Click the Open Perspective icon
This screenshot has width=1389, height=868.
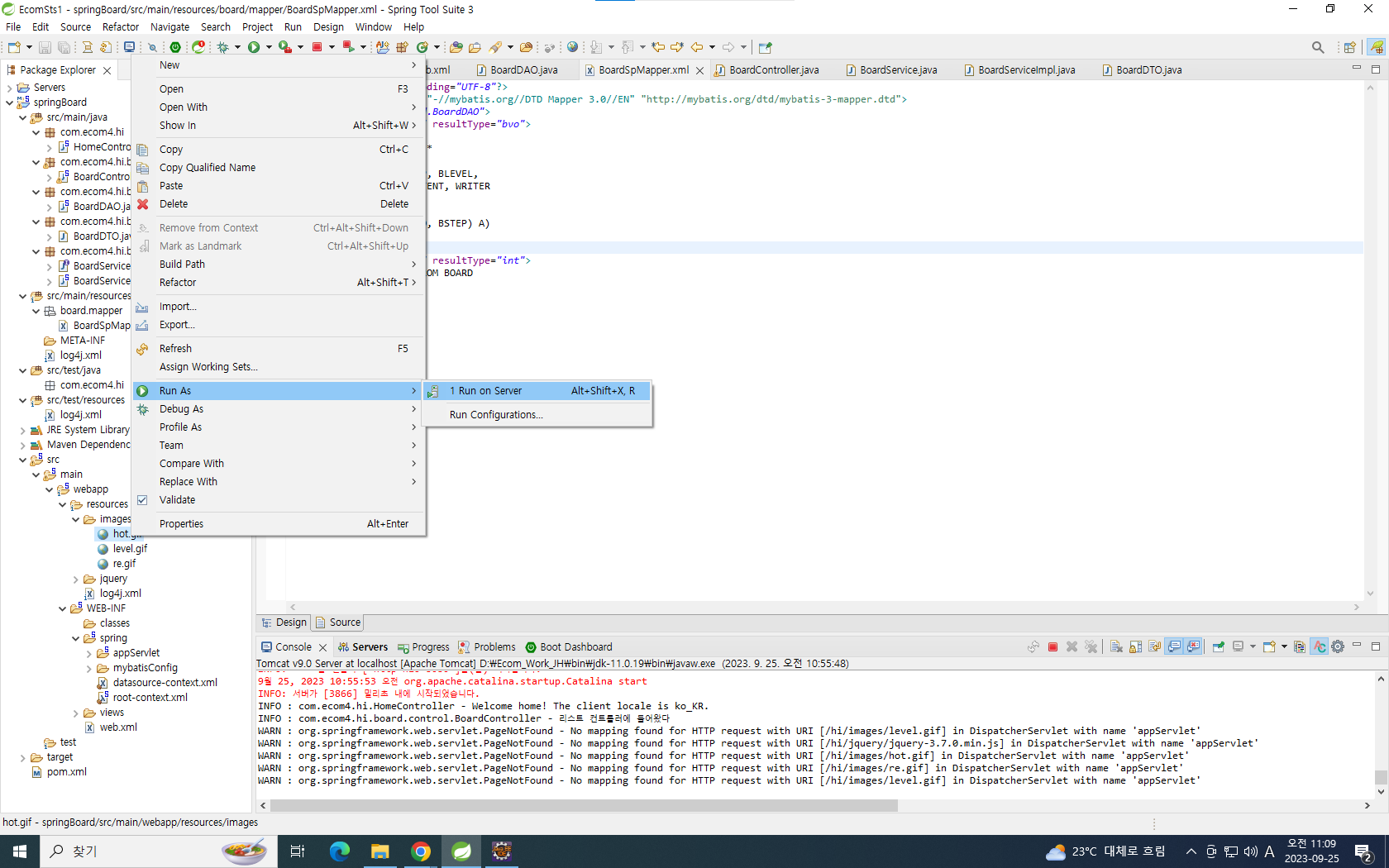(1350, 47)
